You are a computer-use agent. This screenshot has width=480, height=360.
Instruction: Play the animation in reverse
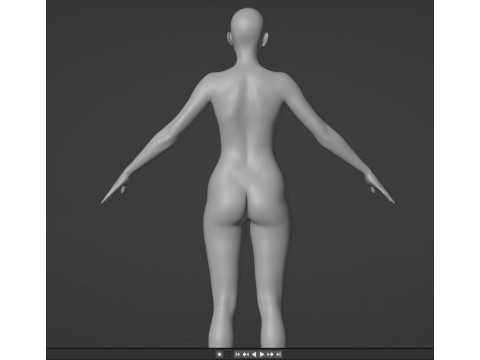click(x=254, y=354)
